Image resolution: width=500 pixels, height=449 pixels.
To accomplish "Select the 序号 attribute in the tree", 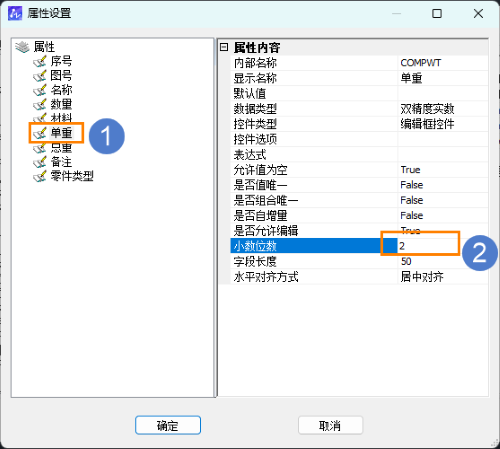I will [x=61, y=61].
